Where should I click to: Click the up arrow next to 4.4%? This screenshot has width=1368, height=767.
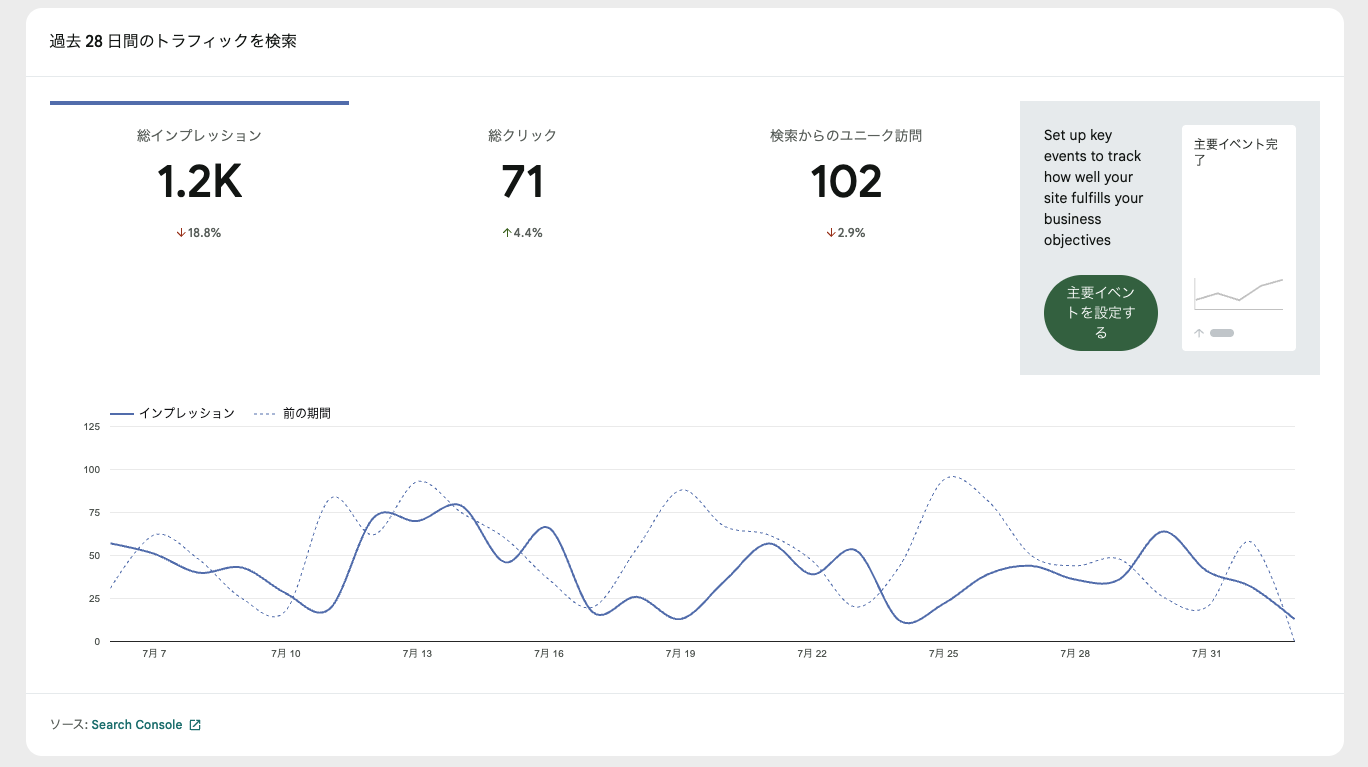coord(507,233)
